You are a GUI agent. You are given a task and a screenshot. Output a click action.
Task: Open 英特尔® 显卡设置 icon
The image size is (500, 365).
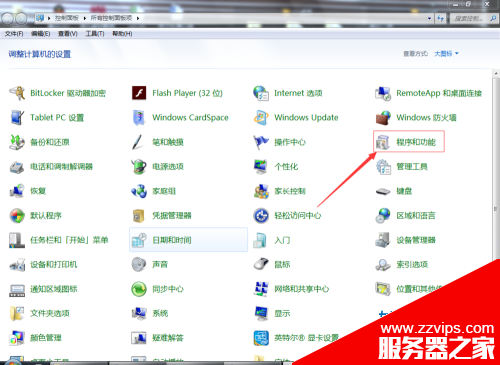click(261, 338)
